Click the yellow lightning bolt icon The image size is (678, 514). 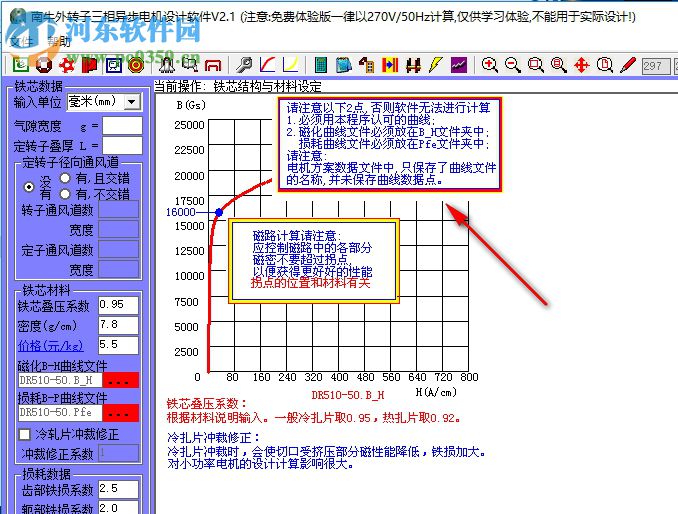(436, 65)
